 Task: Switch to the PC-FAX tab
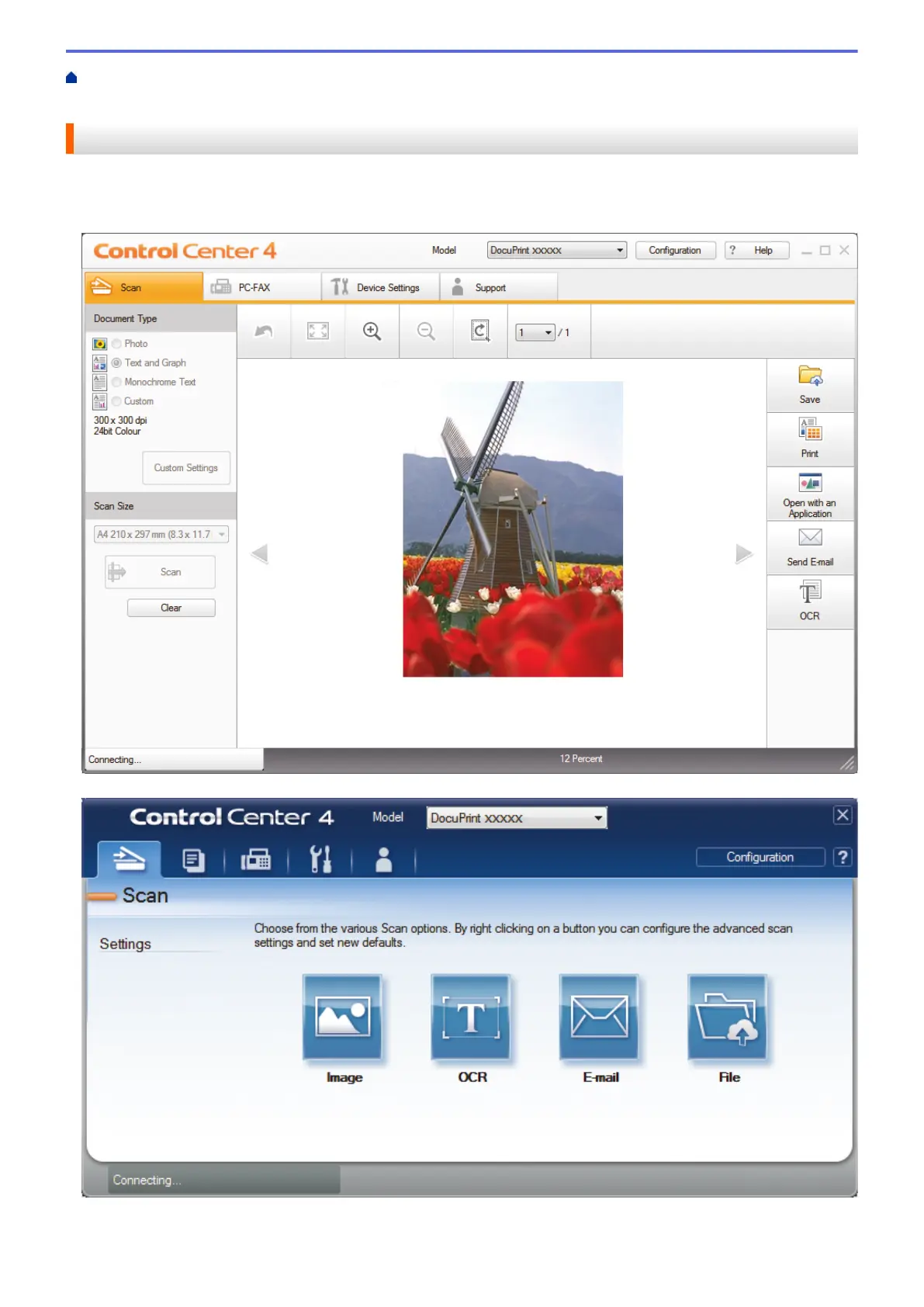262,287
